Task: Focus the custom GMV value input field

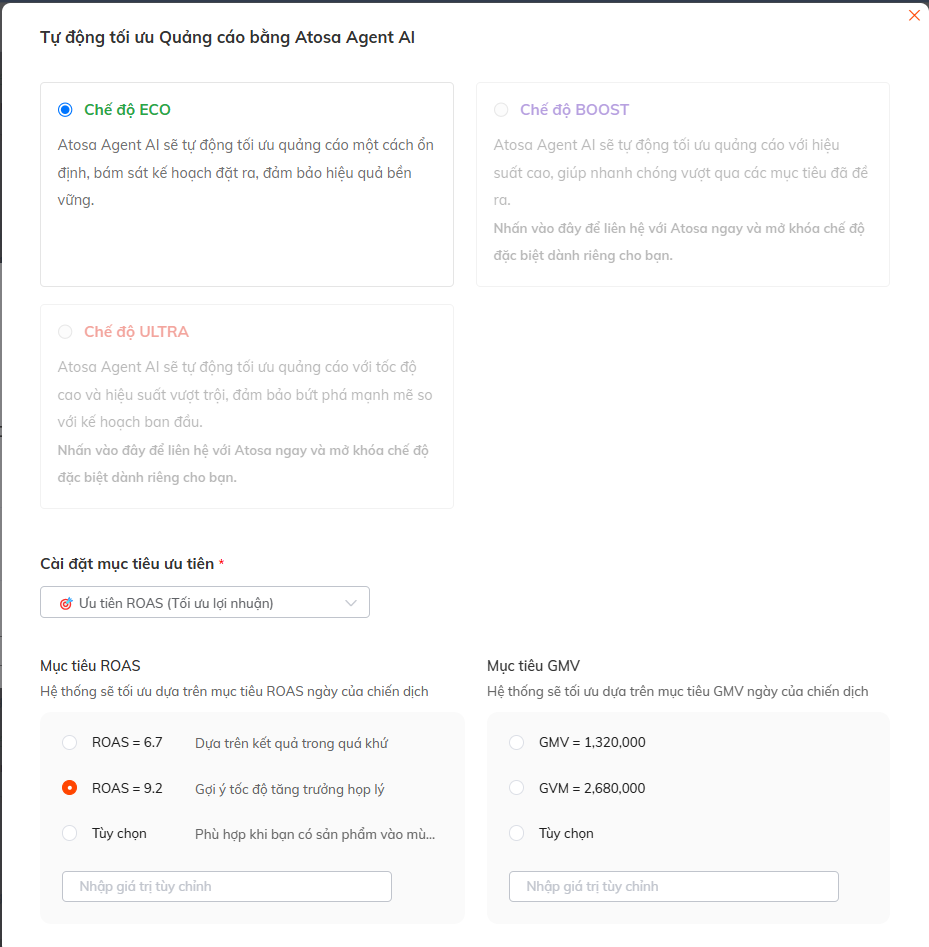Action: click(x=673, y=887)
